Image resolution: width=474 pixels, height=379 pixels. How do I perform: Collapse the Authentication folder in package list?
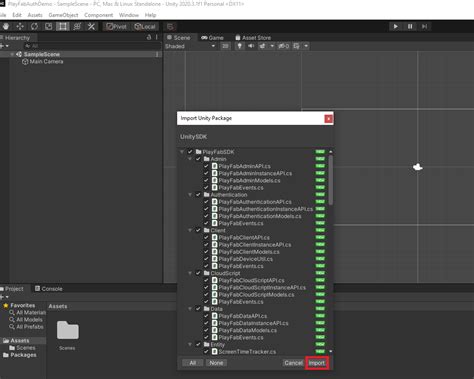coord(190,195)
